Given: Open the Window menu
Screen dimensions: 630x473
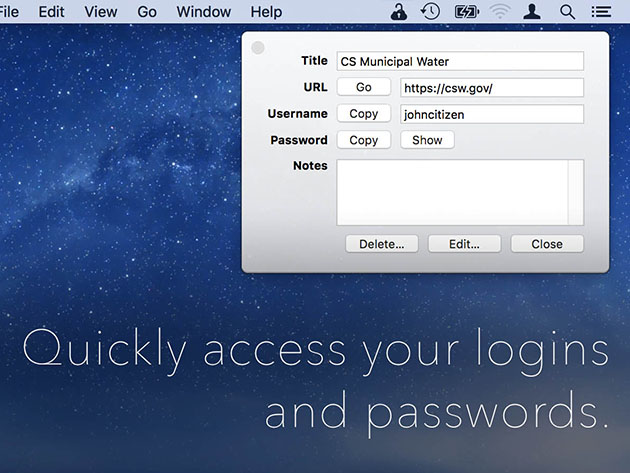Looking at the screenshot, I should [203, 12].
